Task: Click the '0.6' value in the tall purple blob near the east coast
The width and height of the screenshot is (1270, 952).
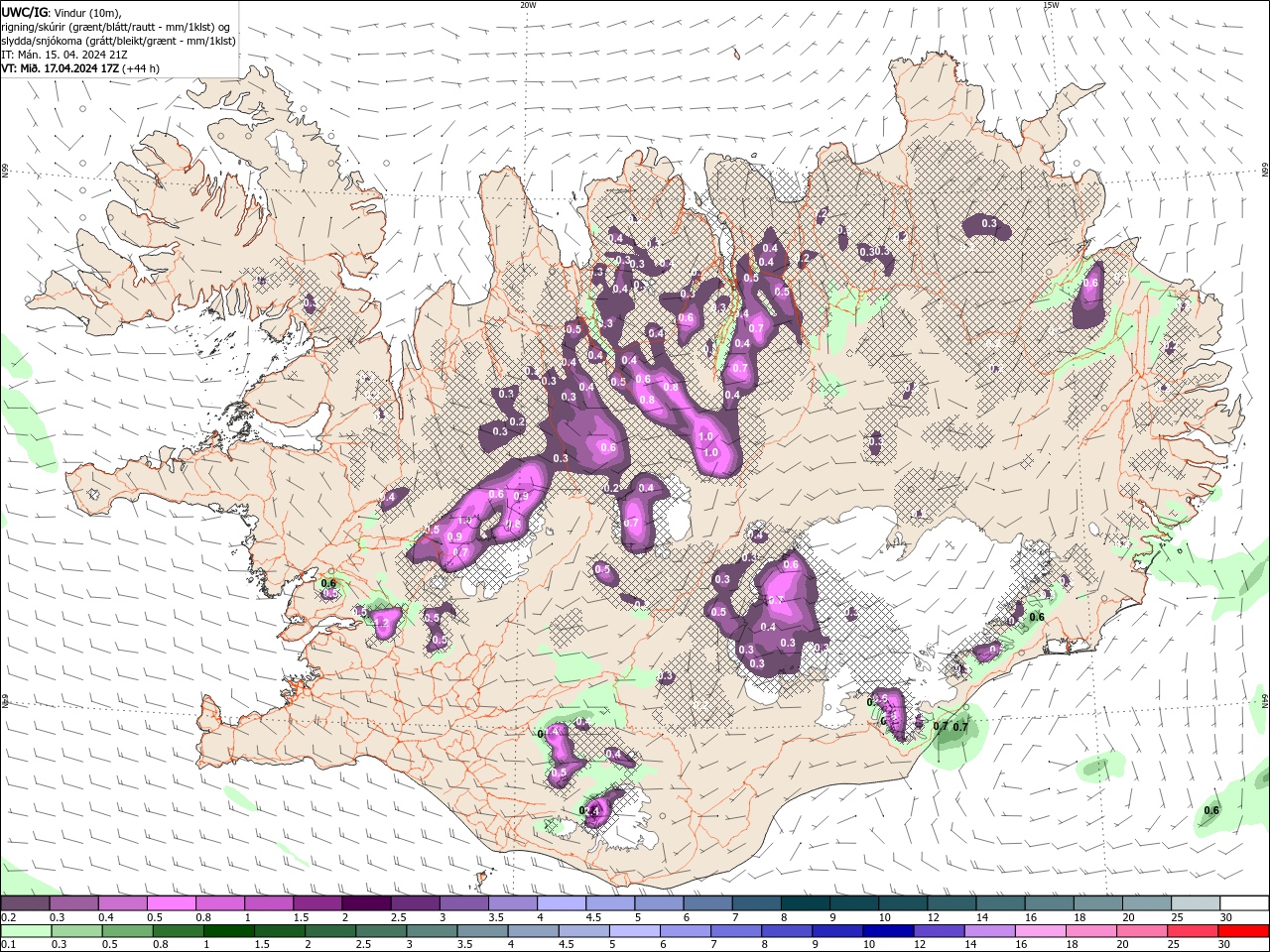Action: [1091, 283]
